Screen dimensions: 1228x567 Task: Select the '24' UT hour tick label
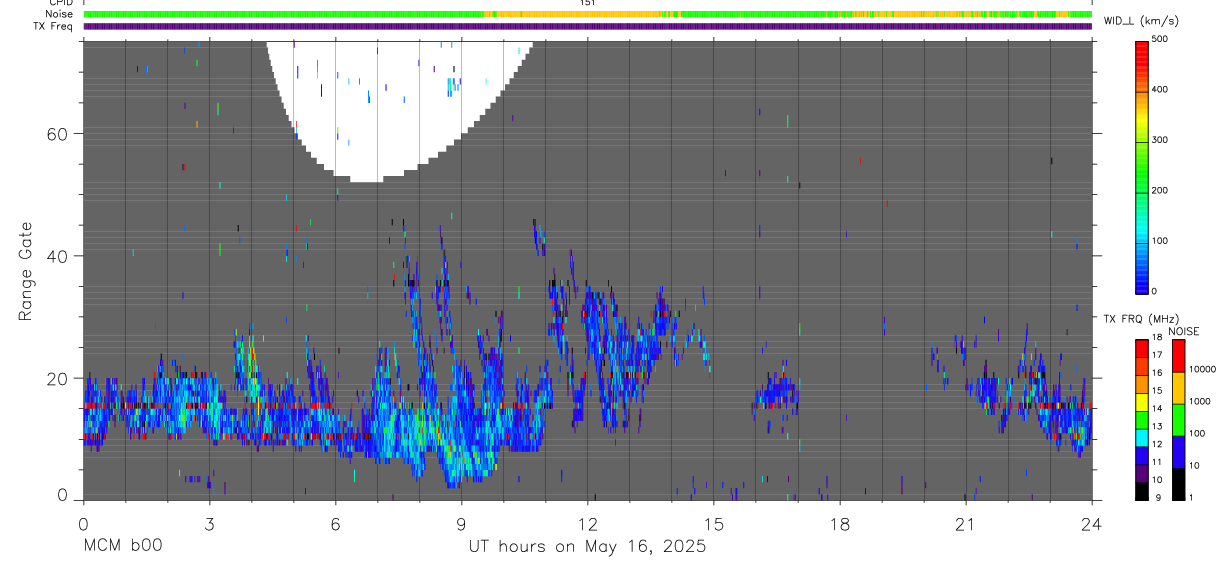(x=1092, y=523)
